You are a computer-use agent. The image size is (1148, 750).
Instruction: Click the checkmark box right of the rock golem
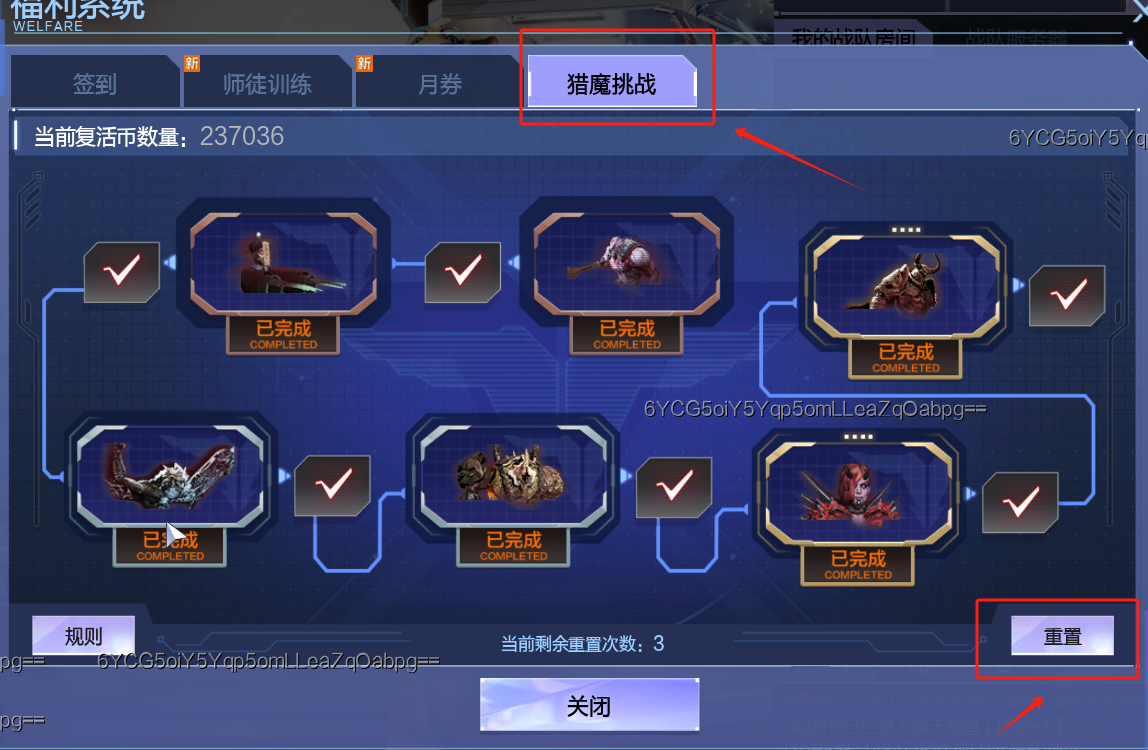[674, 487]
